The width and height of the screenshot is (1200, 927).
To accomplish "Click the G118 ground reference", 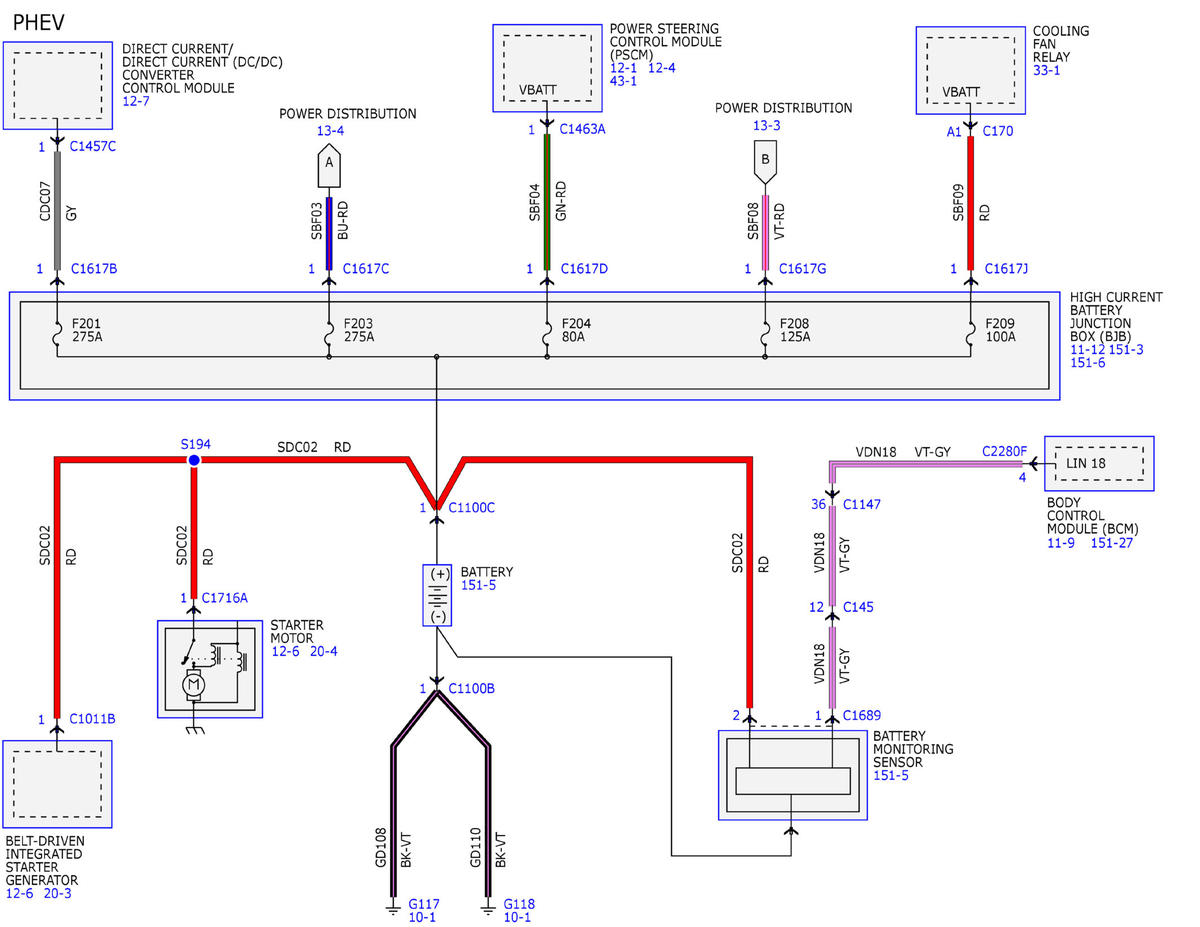I will (x=520, y=903).
